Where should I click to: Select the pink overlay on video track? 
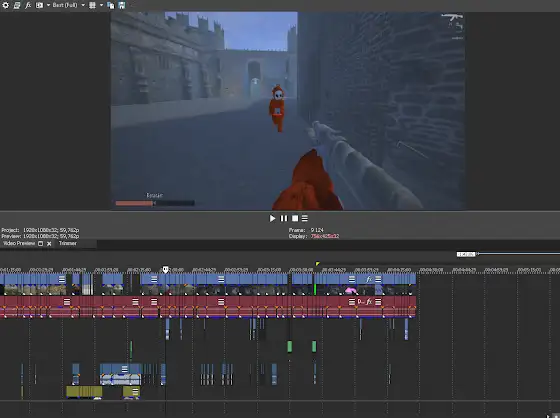pyautogui.click(x=351, y=291)
